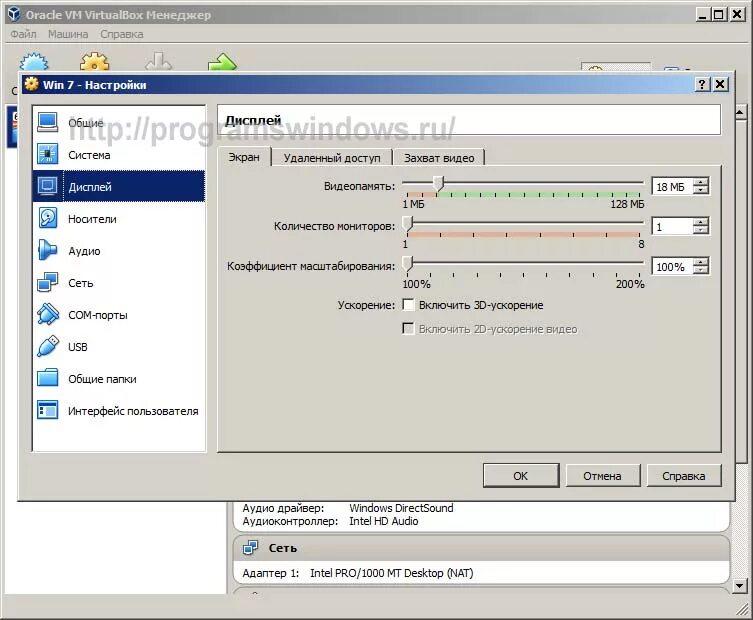Decrease Коэффициент масштабирования with down spinner
The width and height of the screenshot is (753, 620).
tap(701, 270)
